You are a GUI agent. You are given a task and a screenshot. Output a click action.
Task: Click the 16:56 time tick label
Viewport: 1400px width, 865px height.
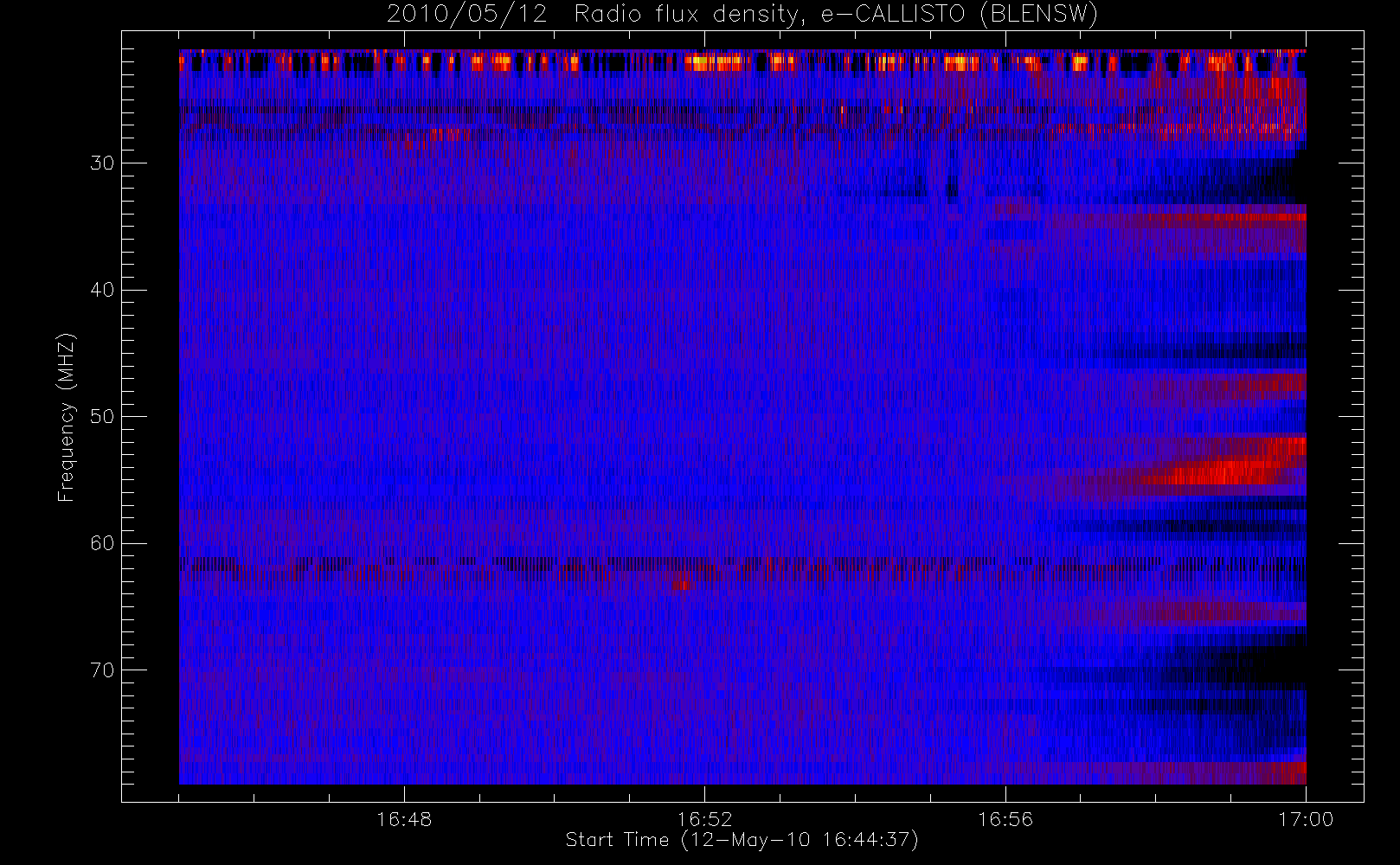pyautogui.click(x=1005, y=819)
